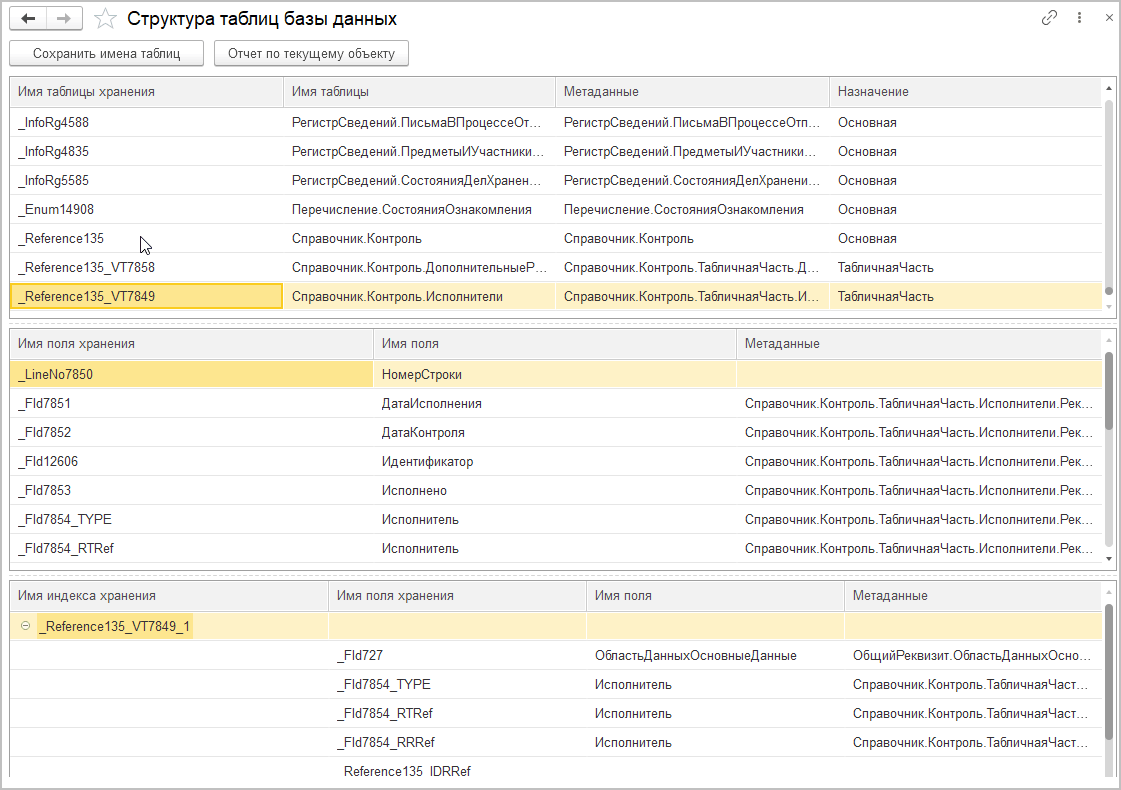Click the scroll-up arrow of the tables list

coord(1109,88)
